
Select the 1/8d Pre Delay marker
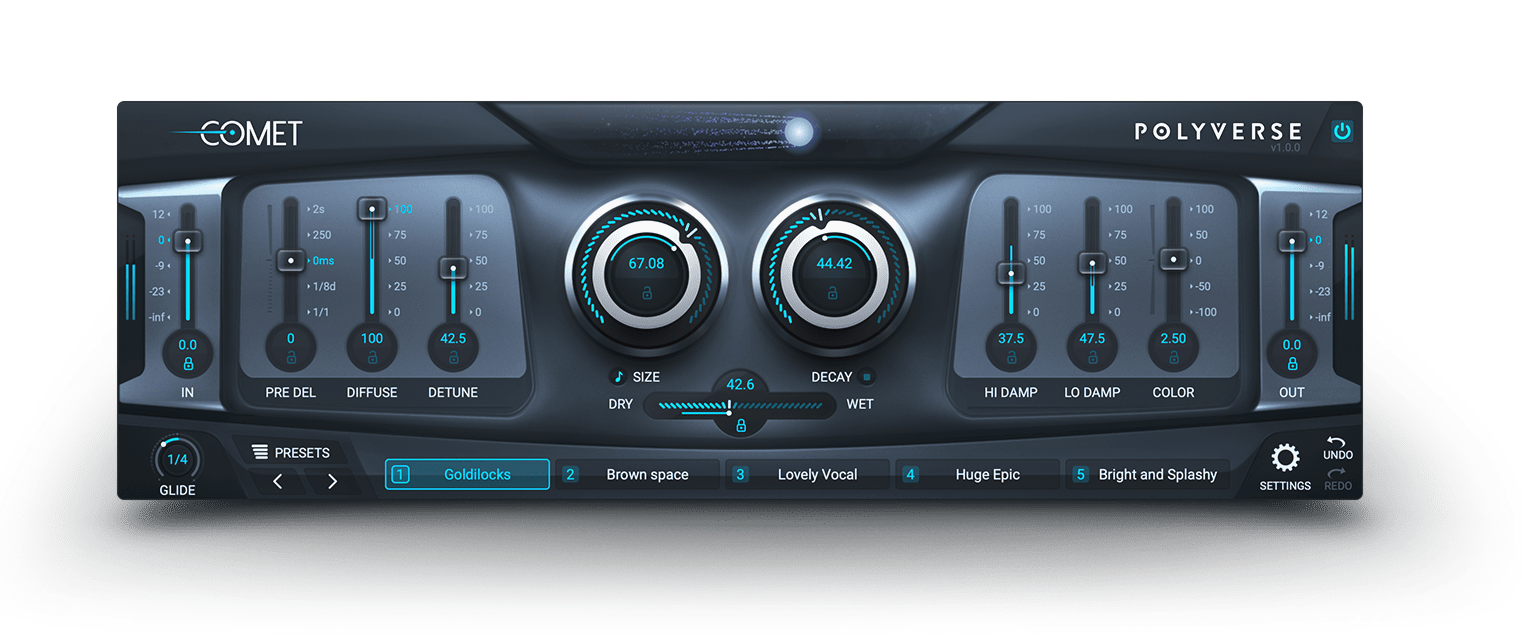(x=322, y=286)
